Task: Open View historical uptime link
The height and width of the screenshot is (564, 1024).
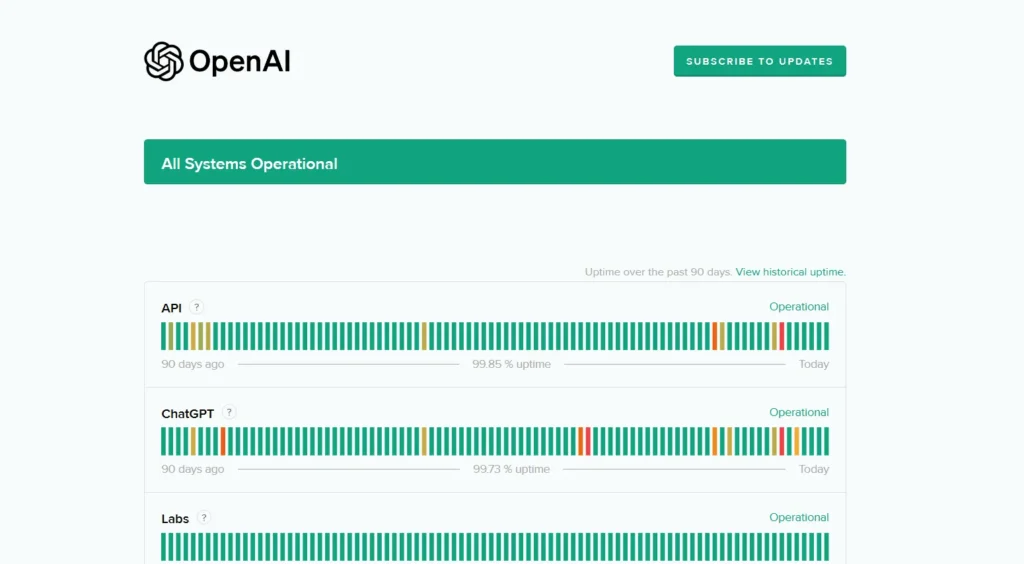Action: point(790,272)
